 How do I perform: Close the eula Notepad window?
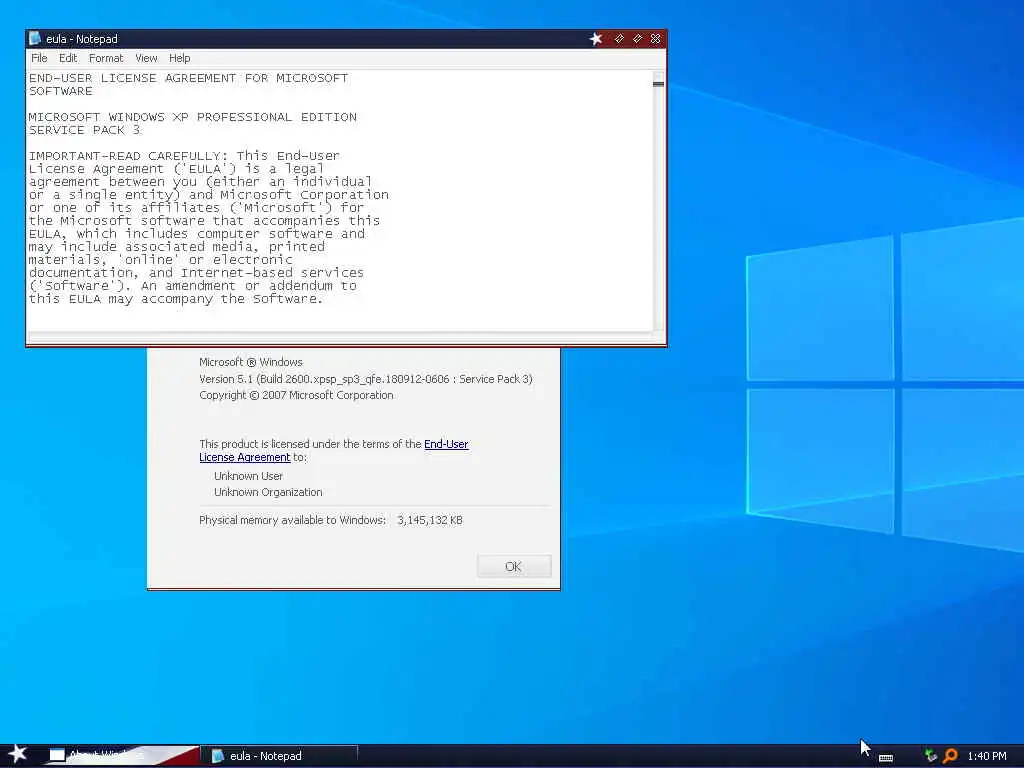[656, 39]
